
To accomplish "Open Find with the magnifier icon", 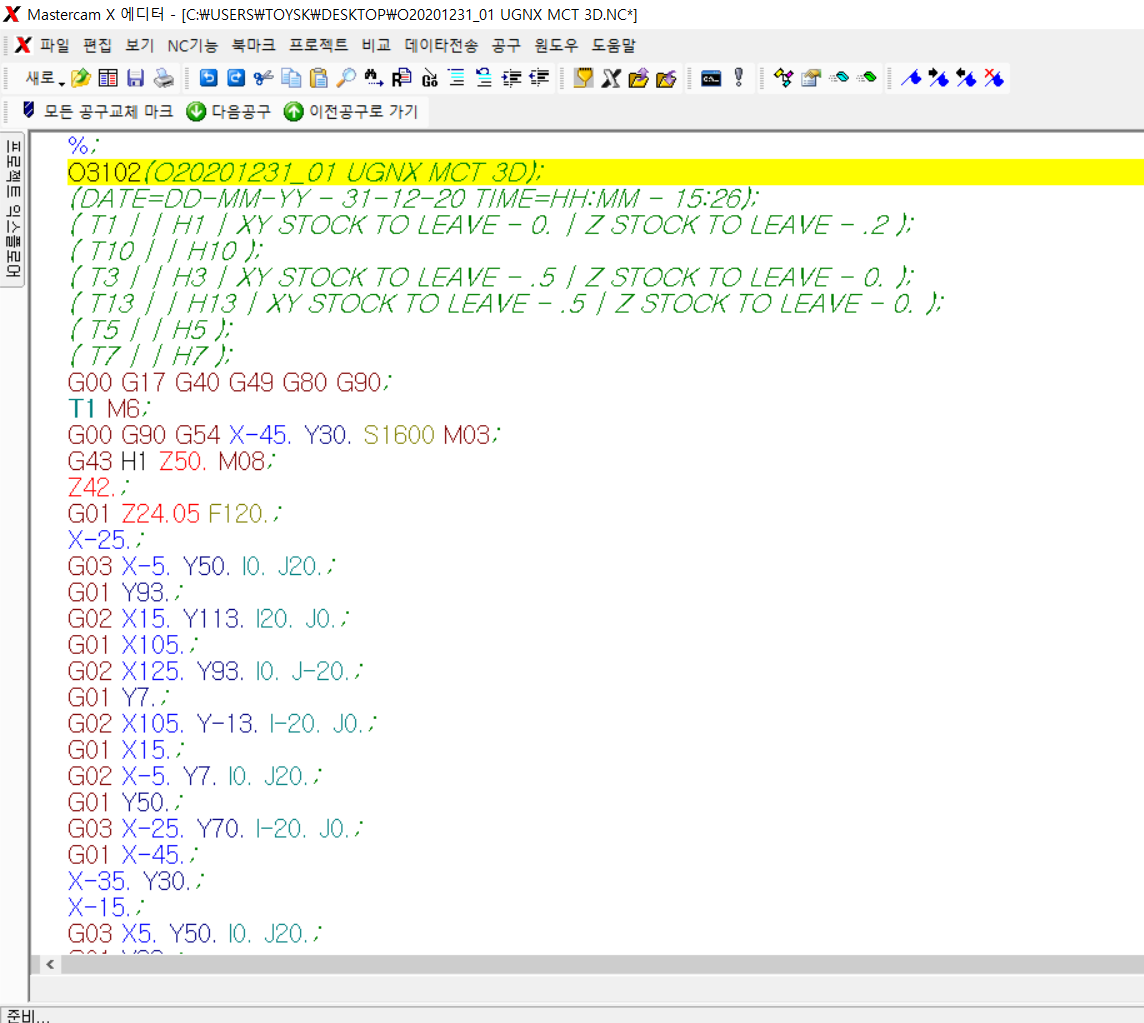I will 346,78.
